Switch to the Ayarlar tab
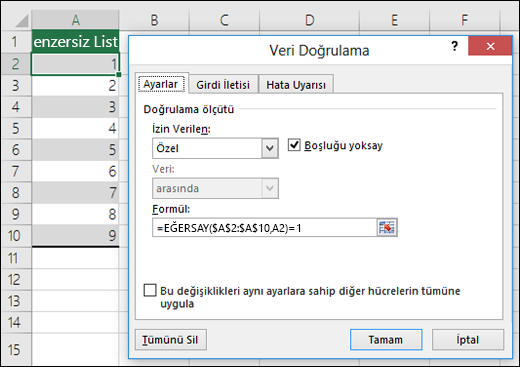This screenshot has width=520, height=367. (161, 84)
